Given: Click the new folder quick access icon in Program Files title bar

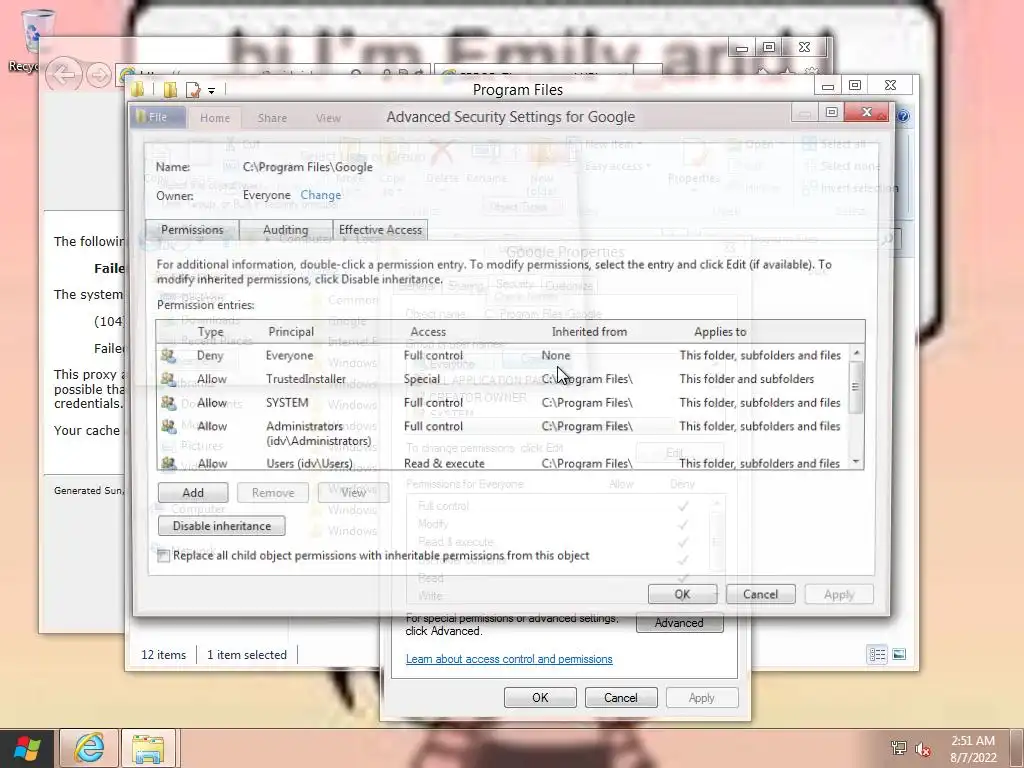Looking at the screenshot, I should point(170,90).
